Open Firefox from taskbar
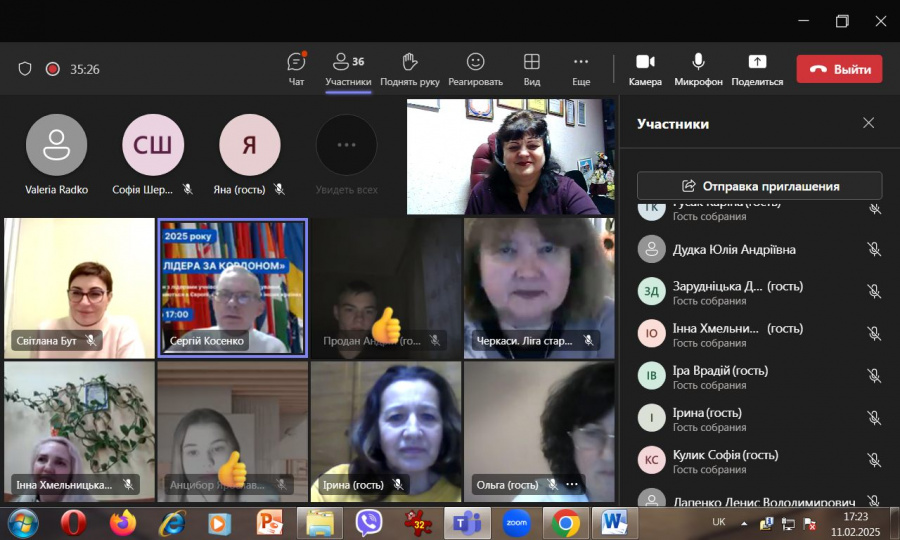 pos(123,523)
